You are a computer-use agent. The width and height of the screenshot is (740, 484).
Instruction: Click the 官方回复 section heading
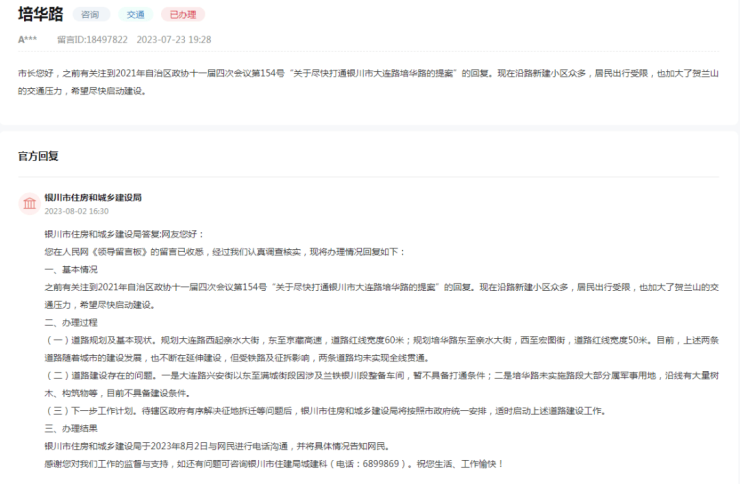click(x=38, y=156)
